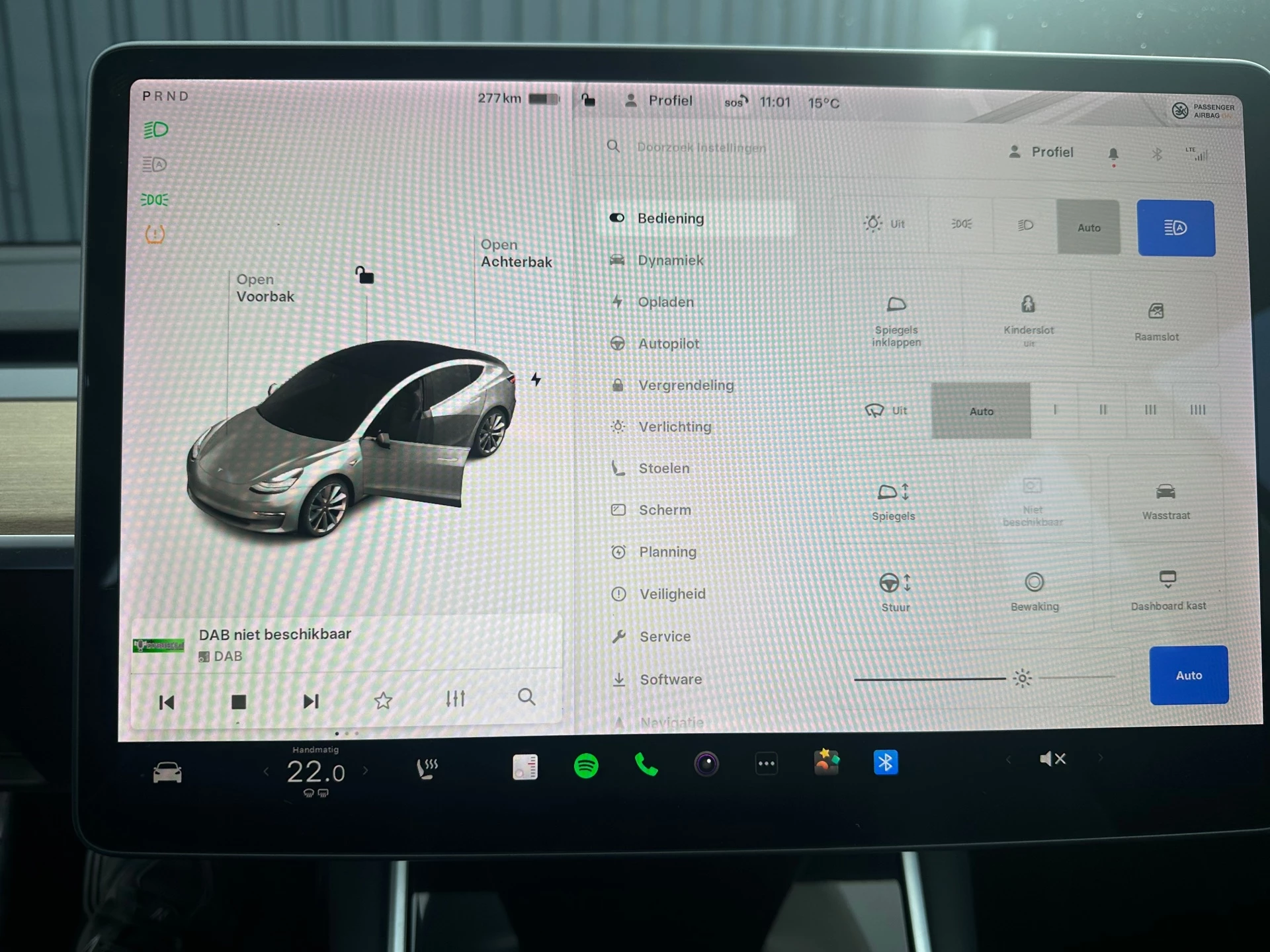Open the Toybox icon in the launcher
Viewport: 1270px width, 952px height.
(x=827, y=762)
